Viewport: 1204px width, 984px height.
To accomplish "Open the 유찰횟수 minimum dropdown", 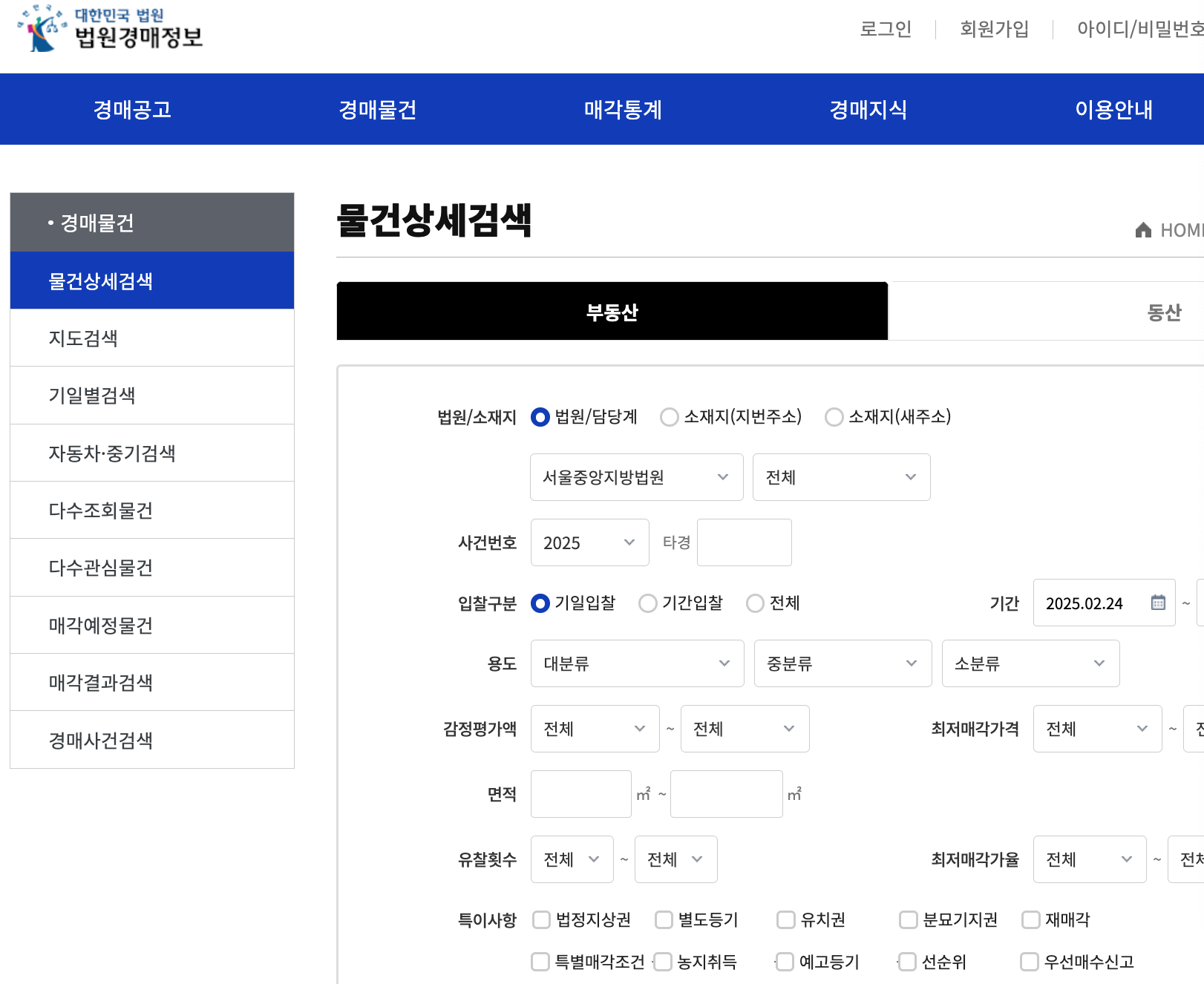I will 572,859.
